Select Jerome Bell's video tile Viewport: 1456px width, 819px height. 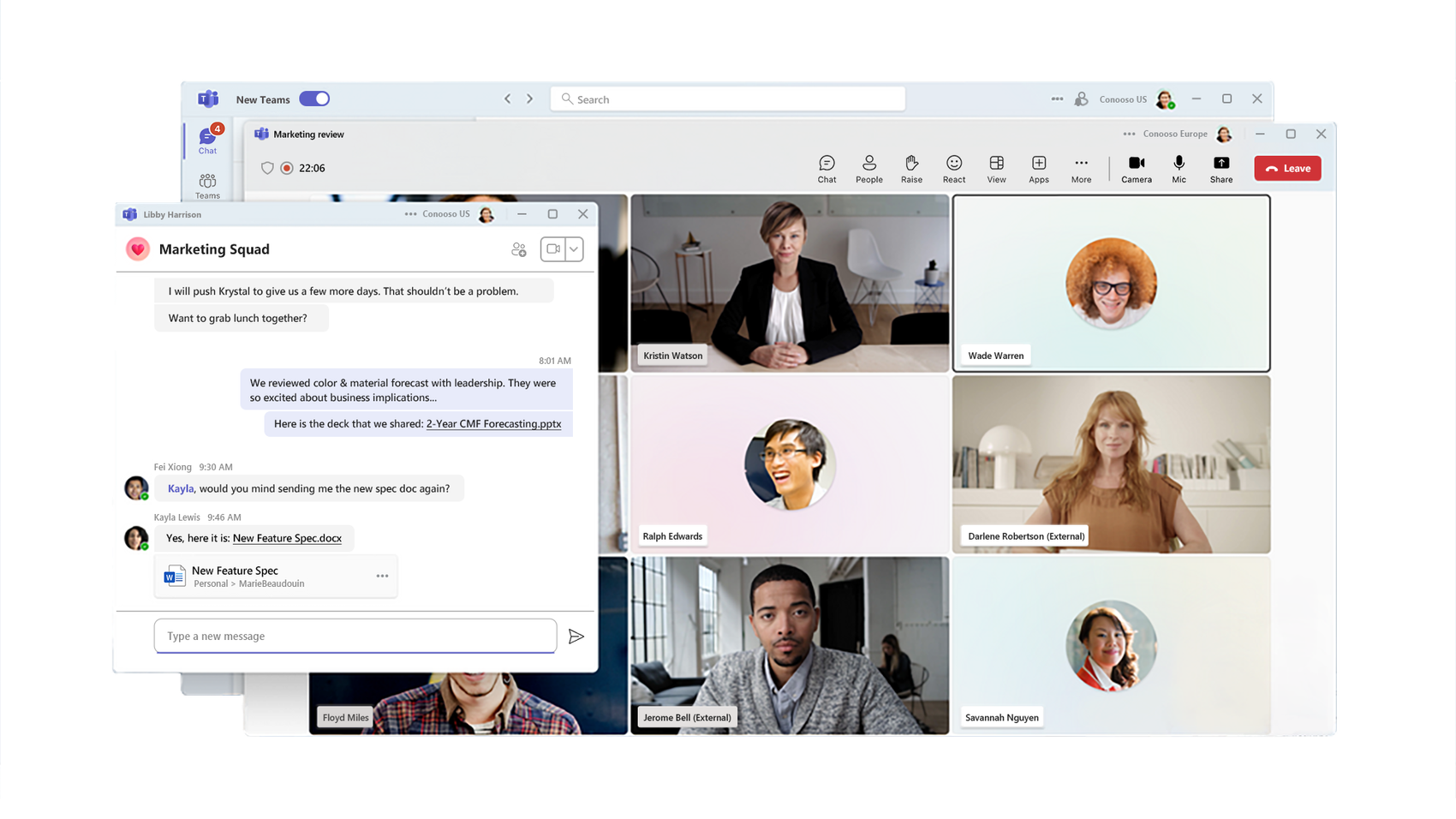790,646
